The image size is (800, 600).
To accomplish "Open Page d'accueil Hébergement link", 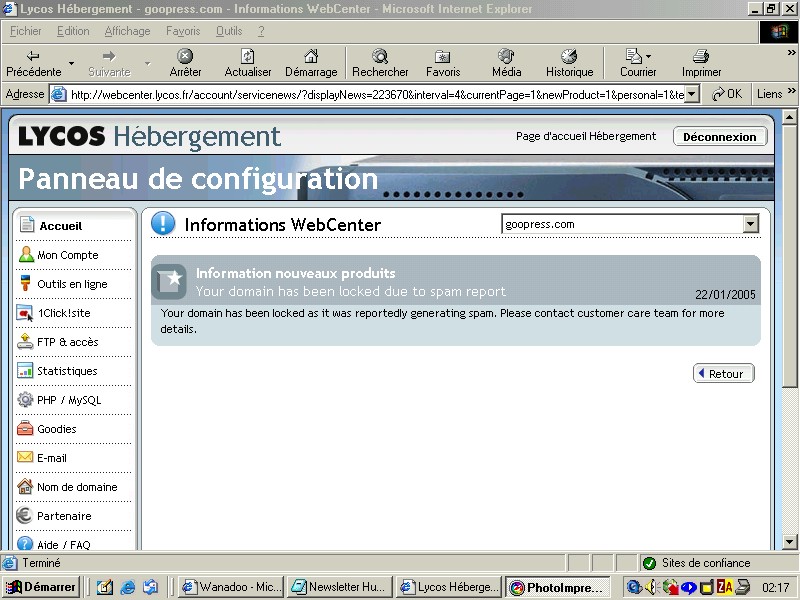I will point(586,136).
